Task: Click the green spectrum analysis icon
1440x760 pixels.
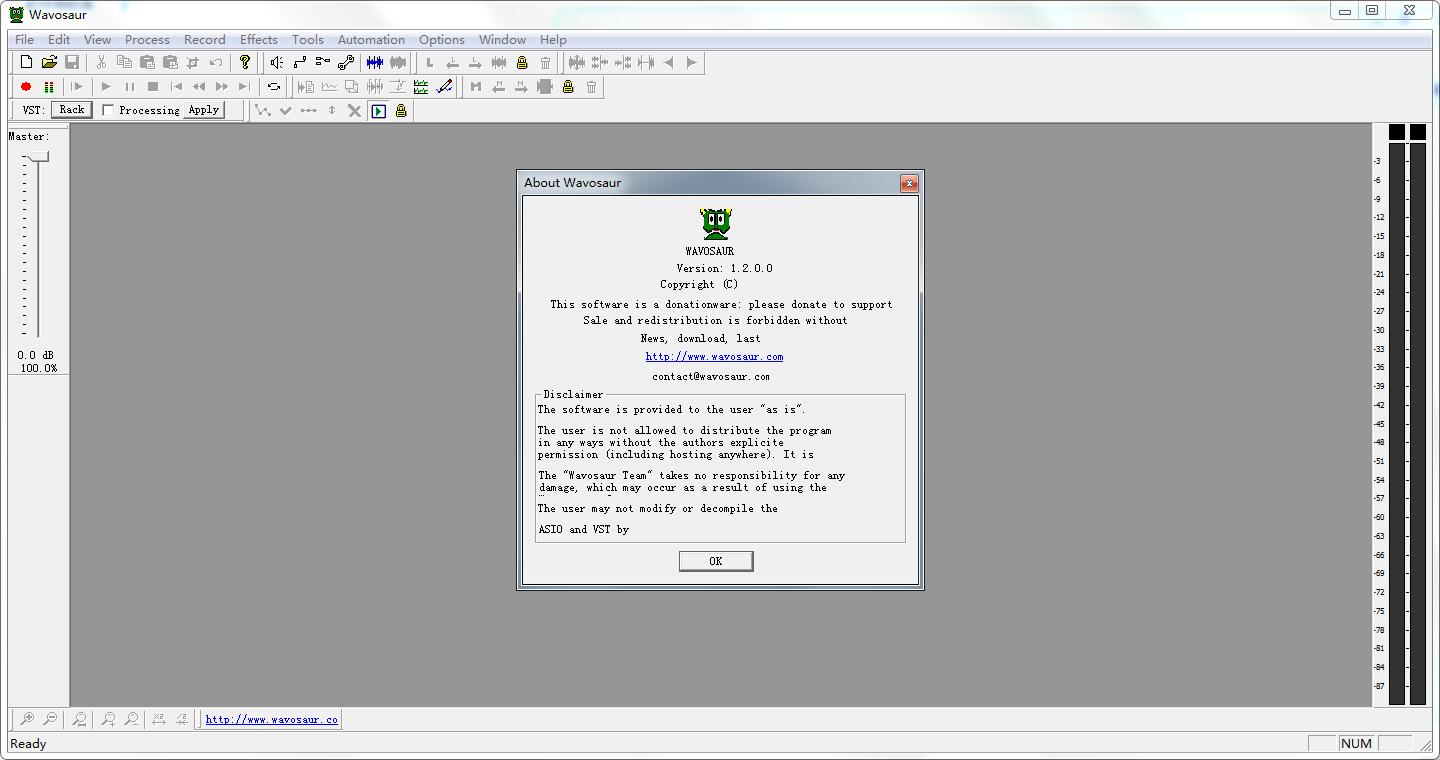Action: [421, 87]
